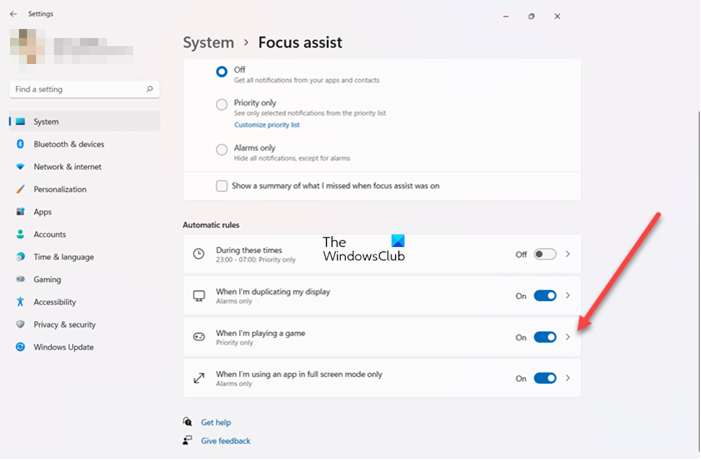Expand the full screen mode rule
701x460 pixels.
(x=568, y=379)
